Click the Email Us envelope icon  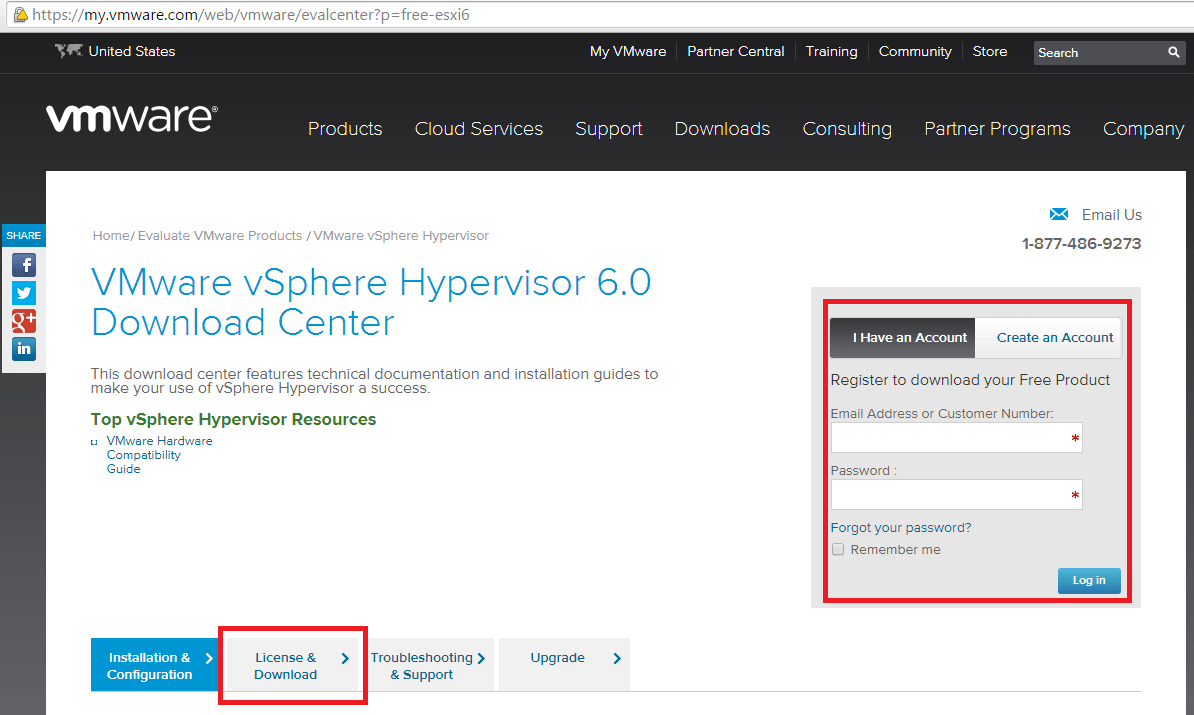(1058, 214)
